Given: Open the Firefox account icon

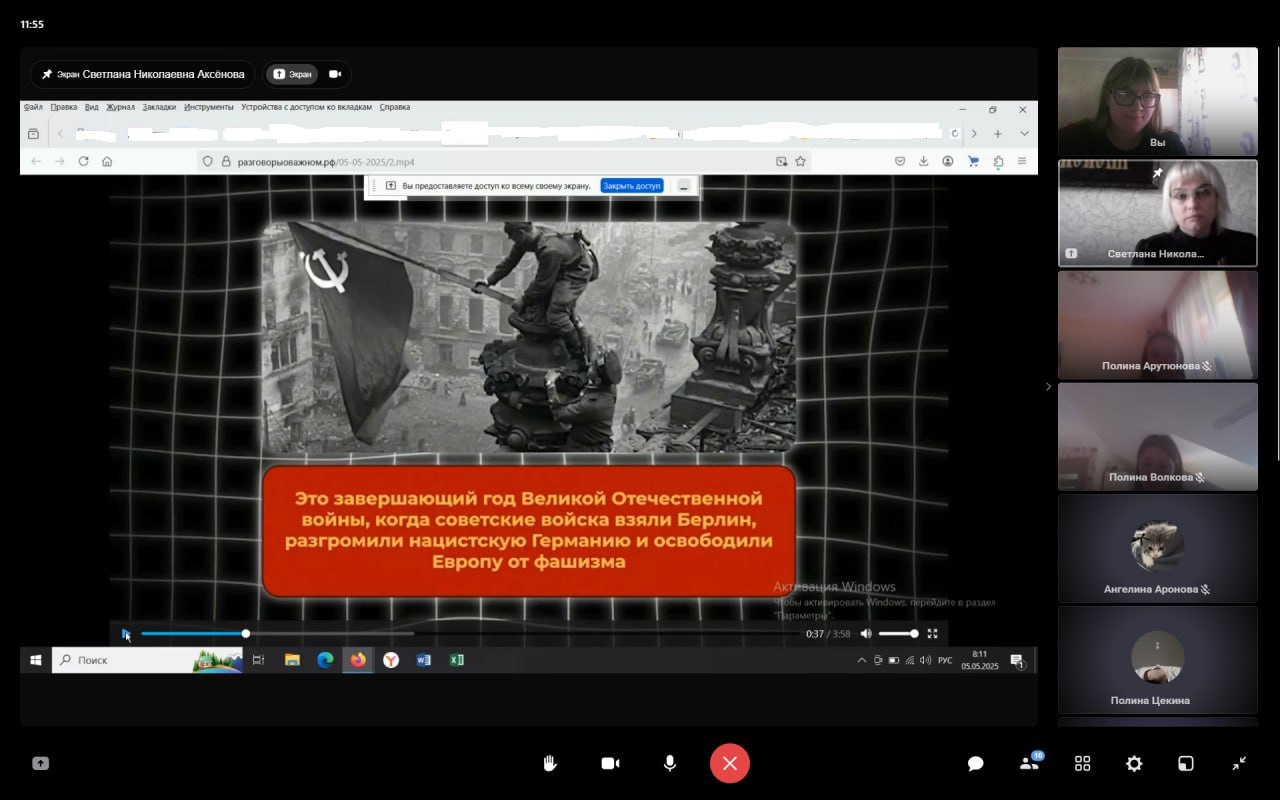Looking at the screenshot, I should [948, 161].
